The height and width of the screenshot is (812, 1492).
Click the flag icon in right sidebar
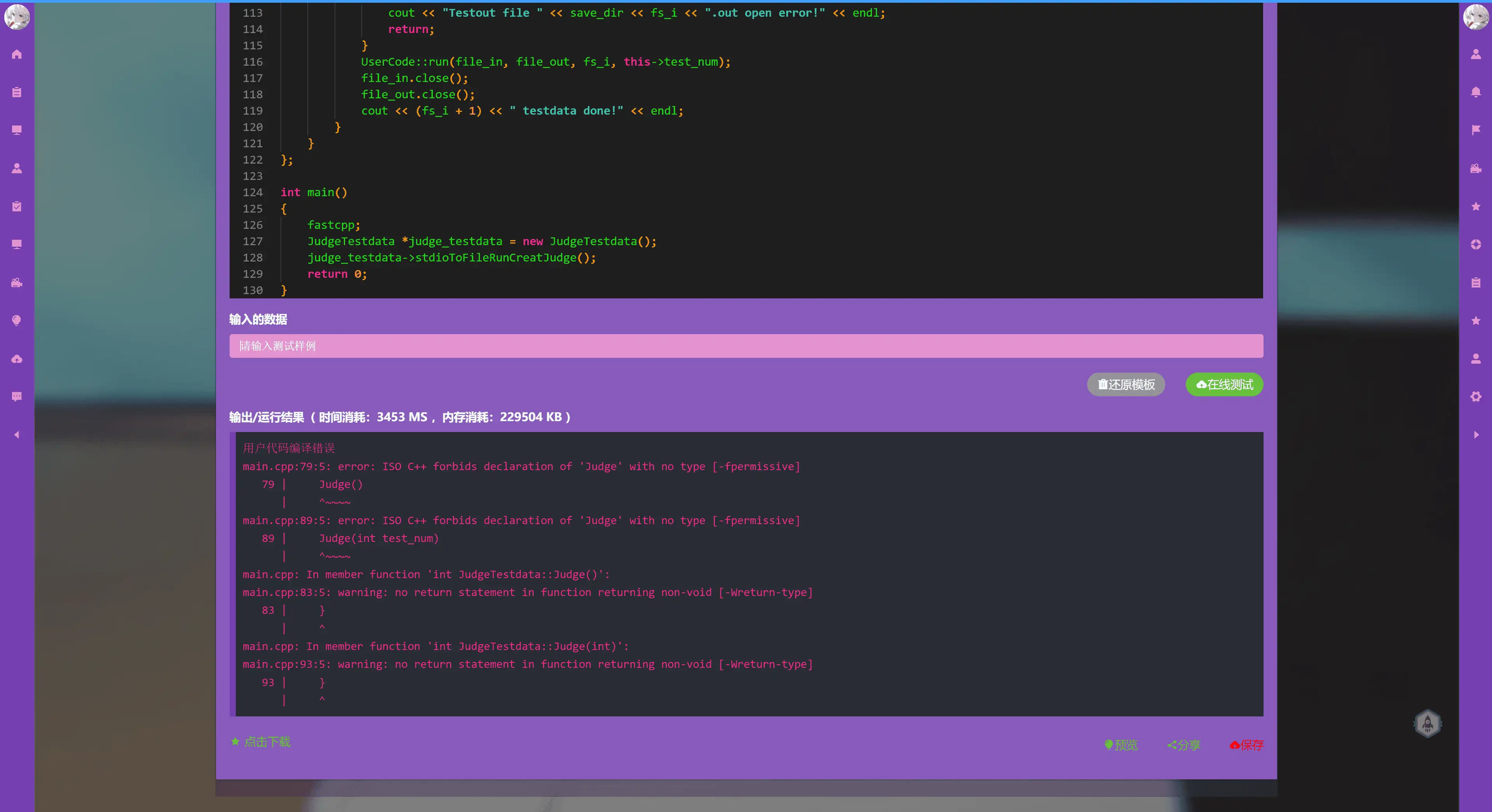(1475, 130)
